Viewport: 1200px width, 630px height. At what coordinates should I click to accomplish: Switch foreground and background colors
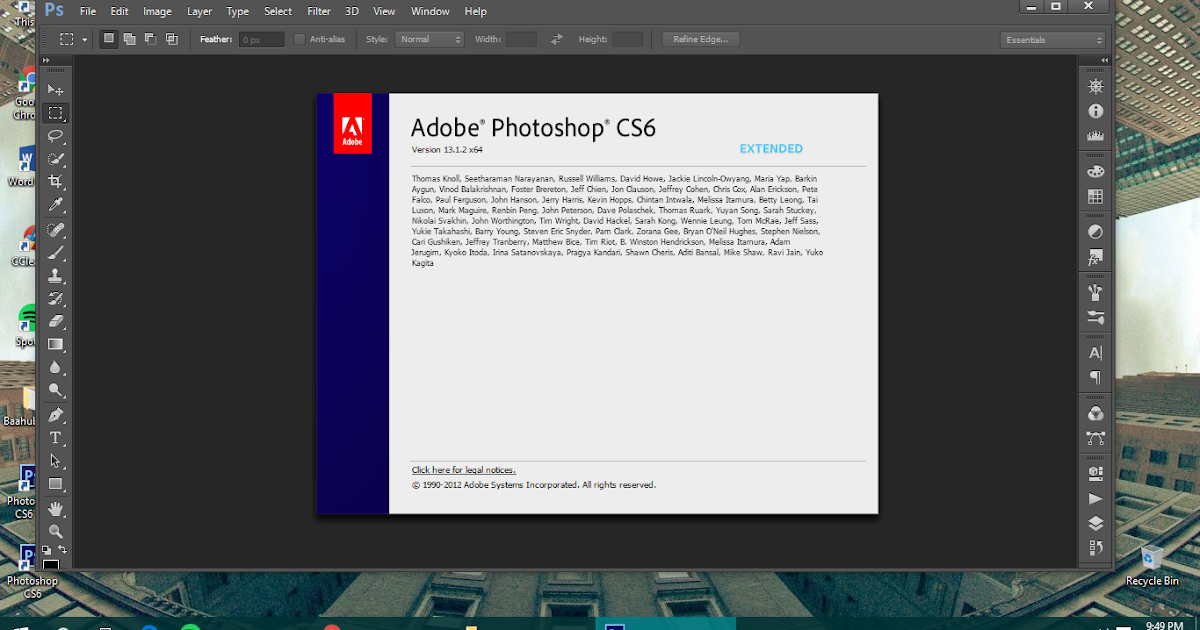click(63, 550)
